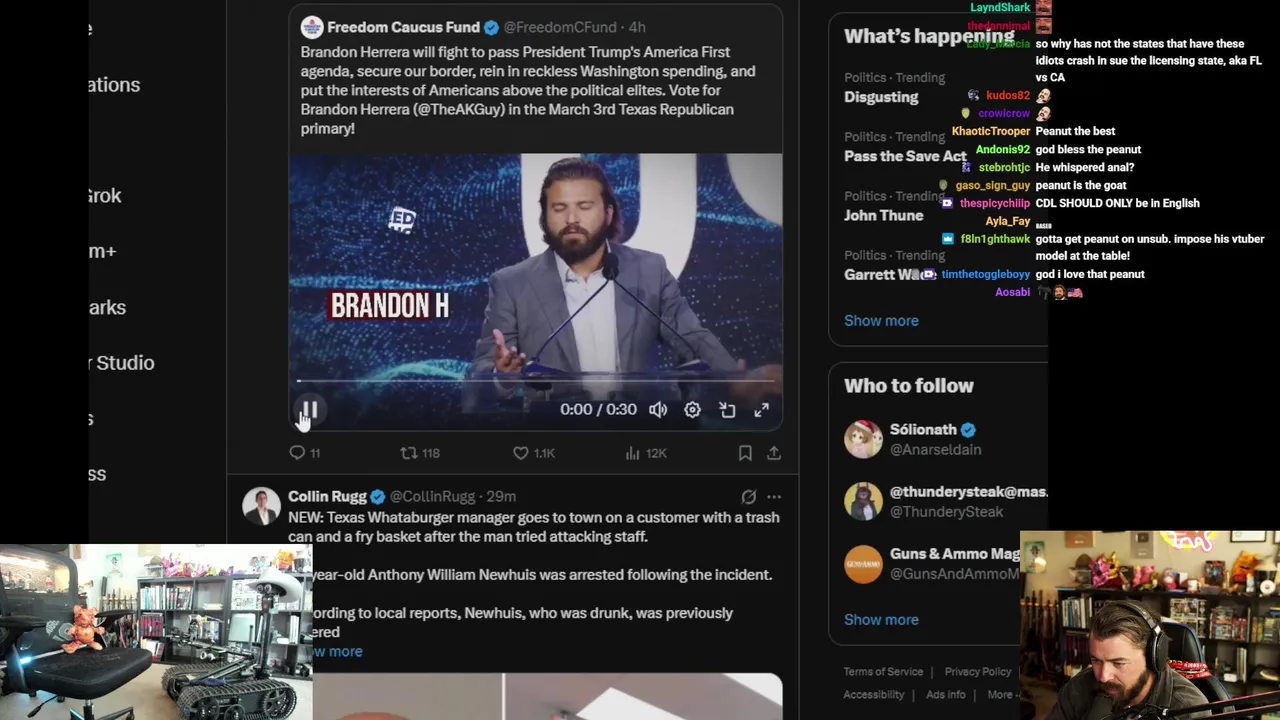This screenshot has height=720, width=1280.
Task: Open the Pass the Save Act trend
Action: pos(905,156)
